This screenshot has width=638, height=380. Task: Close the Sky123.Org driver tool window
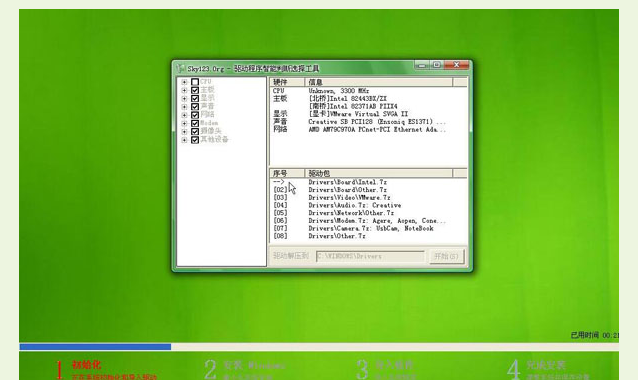[x=457, y=65]
